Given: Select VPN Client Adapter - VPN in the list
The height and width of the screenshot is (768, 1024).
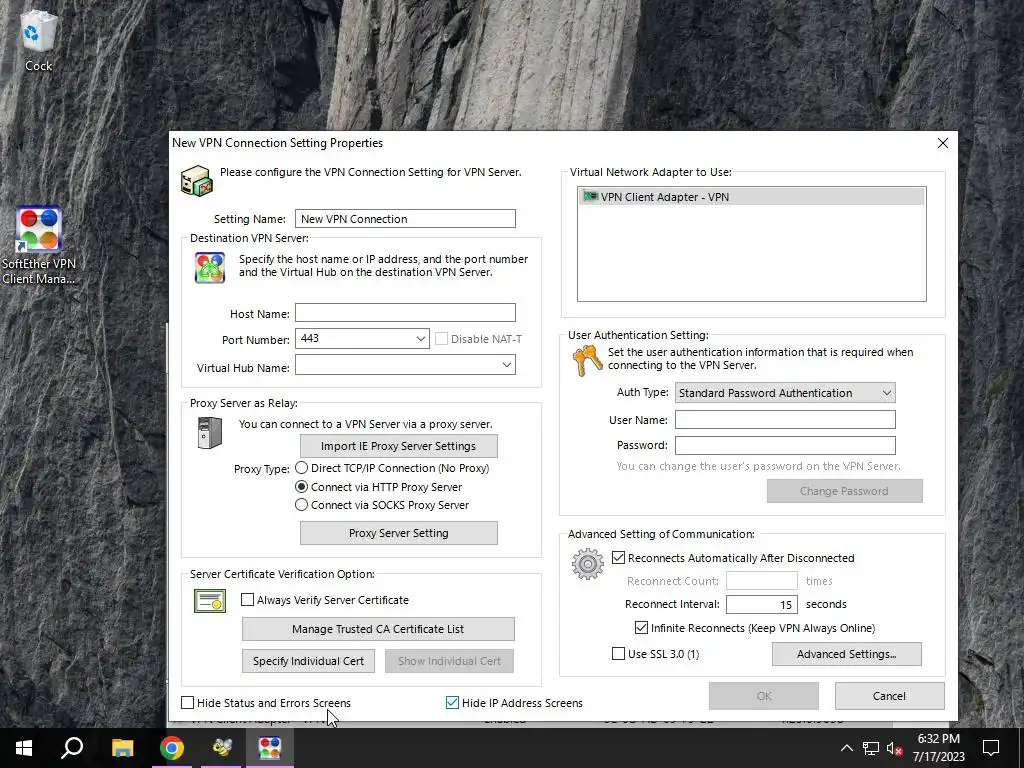Looking at the screenshot, I should pos(751,197).
